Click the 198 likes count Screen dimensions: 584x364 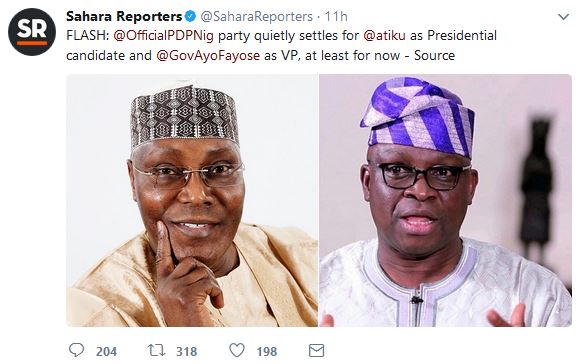point(267,351)
